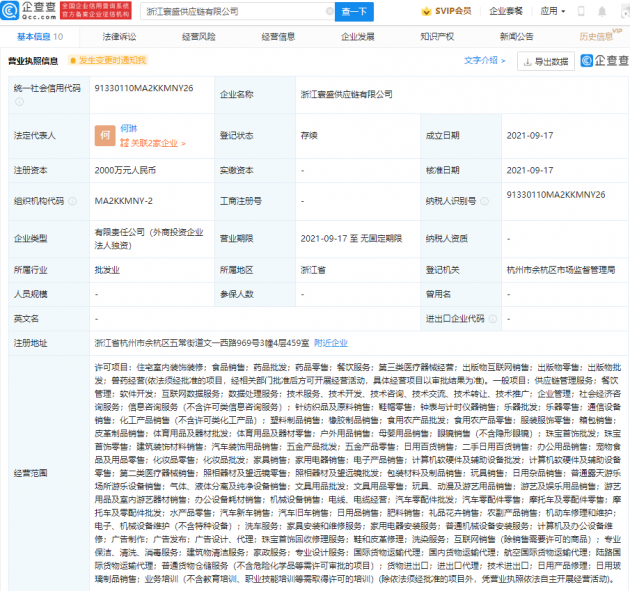Clear the search box with the X icon
The image size is (630, 591).
(x=319, y=11)
